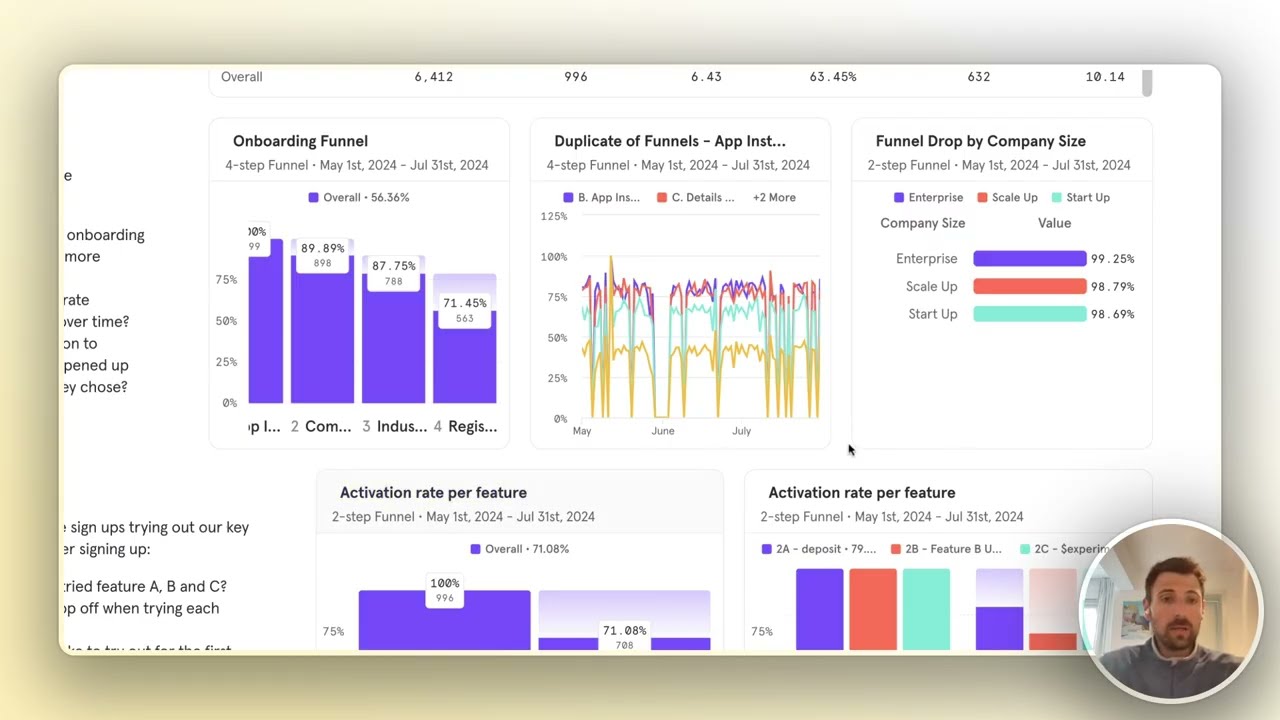1280x720 pixels.
Task: Open Activation rate per feature card with Overall legend
Action: [433, 492]
